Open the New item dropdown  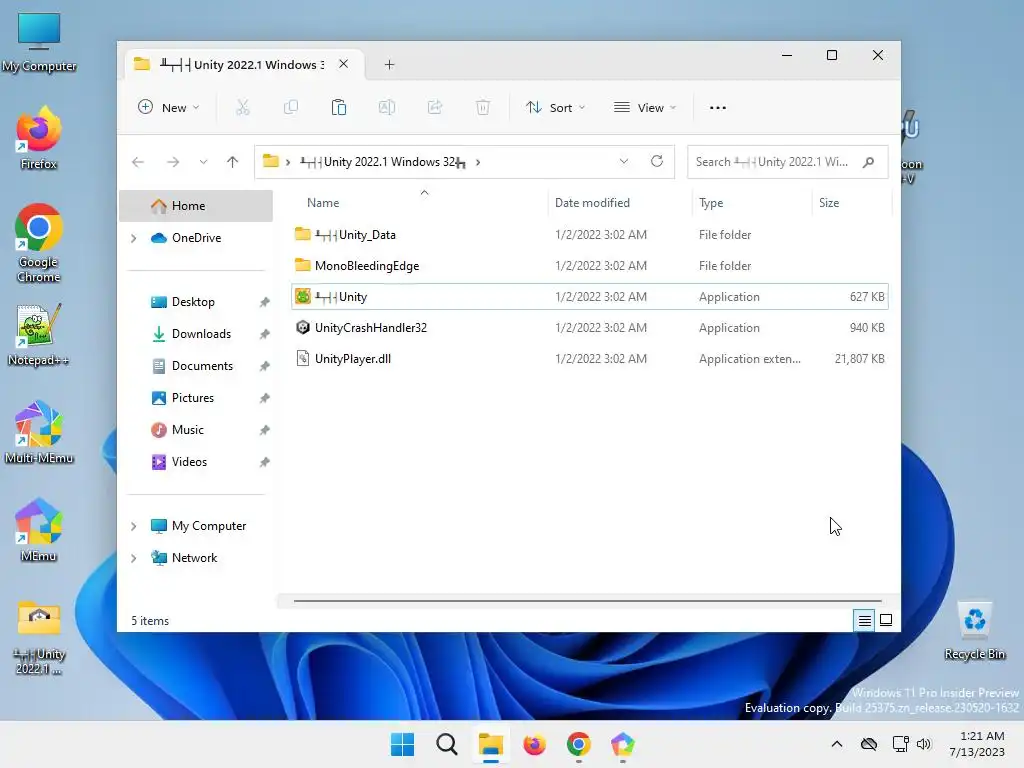click(168, 108)
